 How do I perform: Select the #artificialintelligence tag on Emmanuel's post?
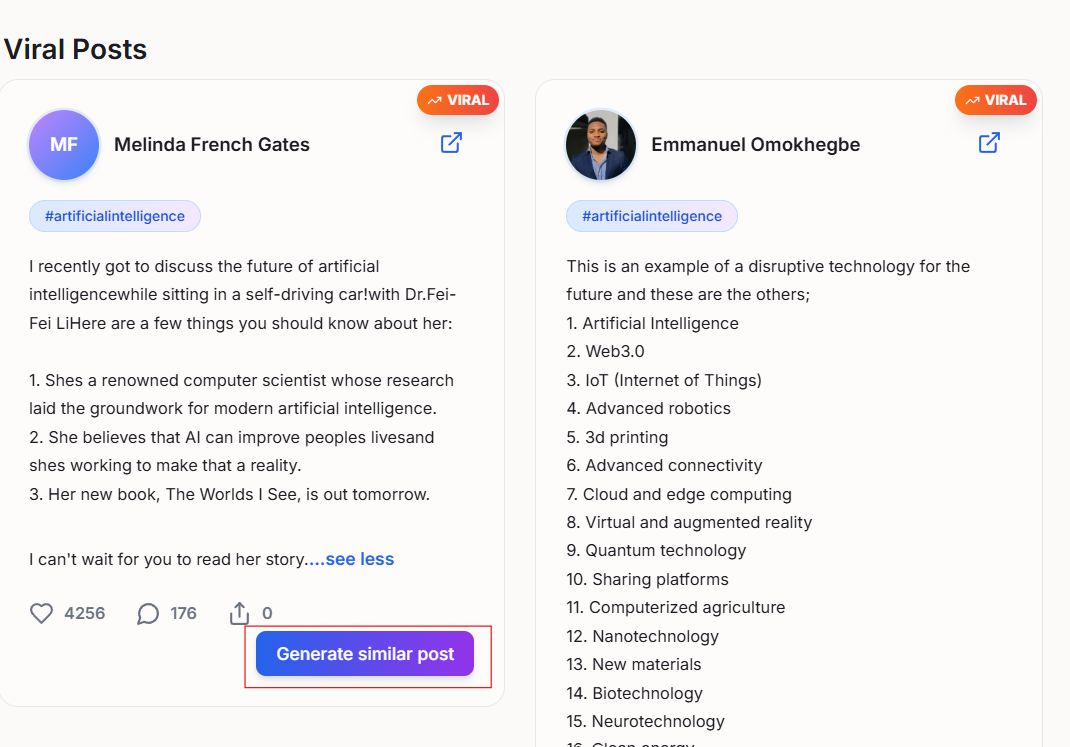[651, 216]
